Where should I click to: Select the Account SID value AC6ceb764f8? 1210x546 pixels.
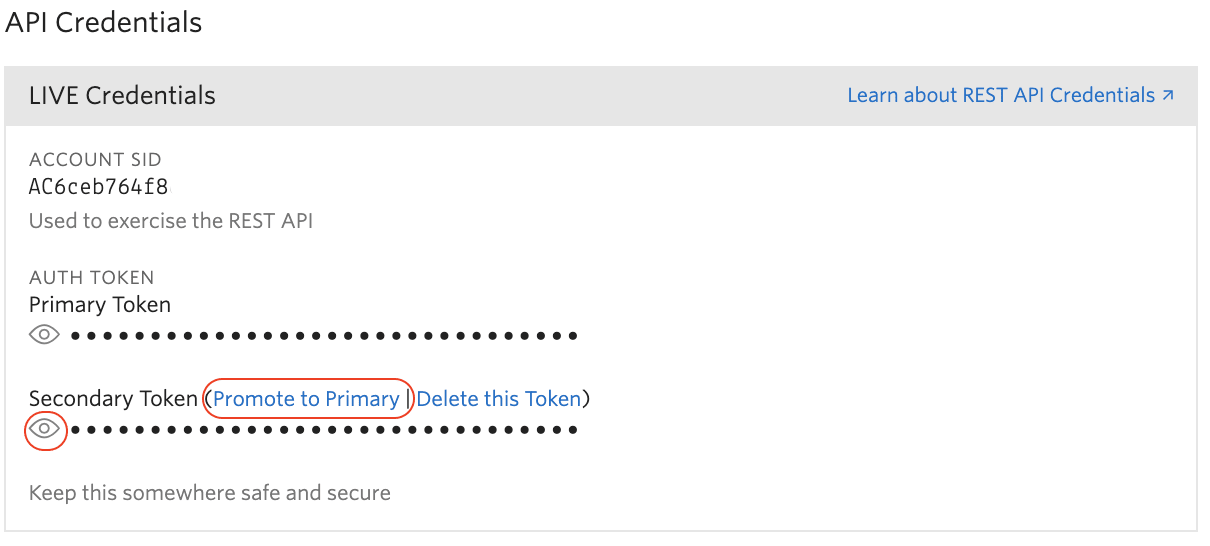pos(99,186)
